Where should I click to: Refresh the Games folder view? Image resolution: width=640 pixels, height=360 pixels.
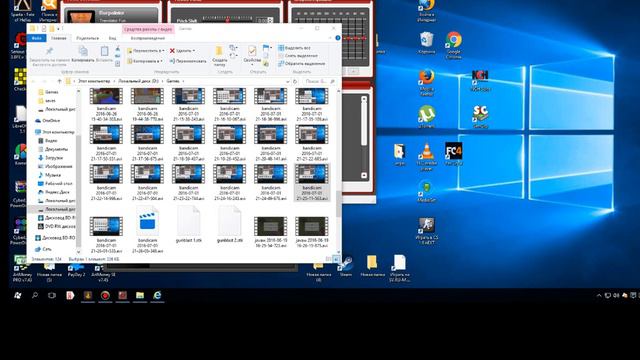coord(295,81)
